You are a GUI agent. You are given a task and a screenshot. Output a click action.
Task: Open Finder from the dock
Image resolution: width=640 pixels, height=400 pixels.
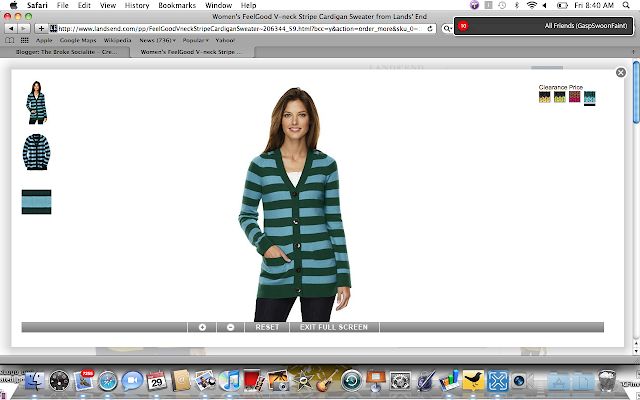35,382
